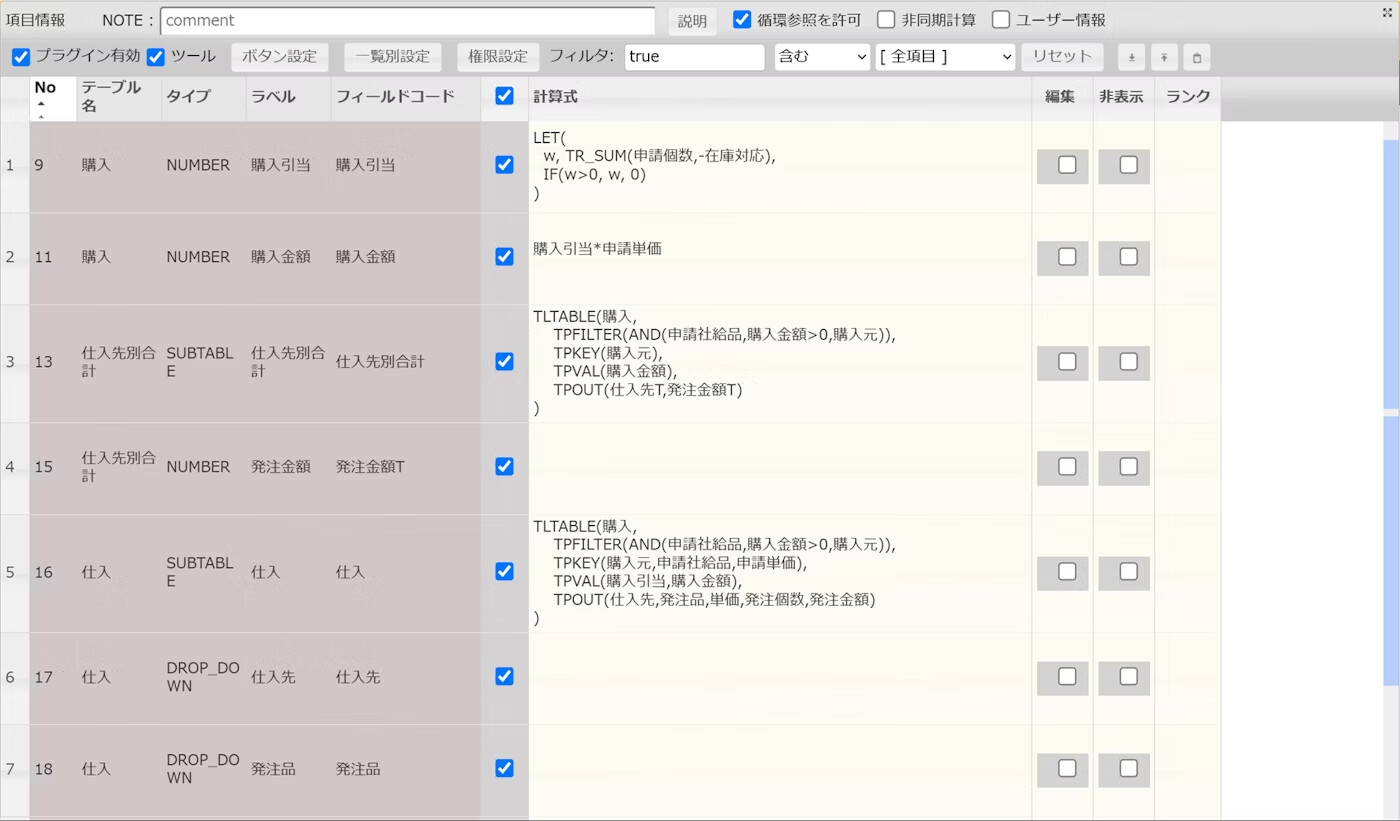Toggle the select-all checkbox in the table header

click(x=505, y=96)
